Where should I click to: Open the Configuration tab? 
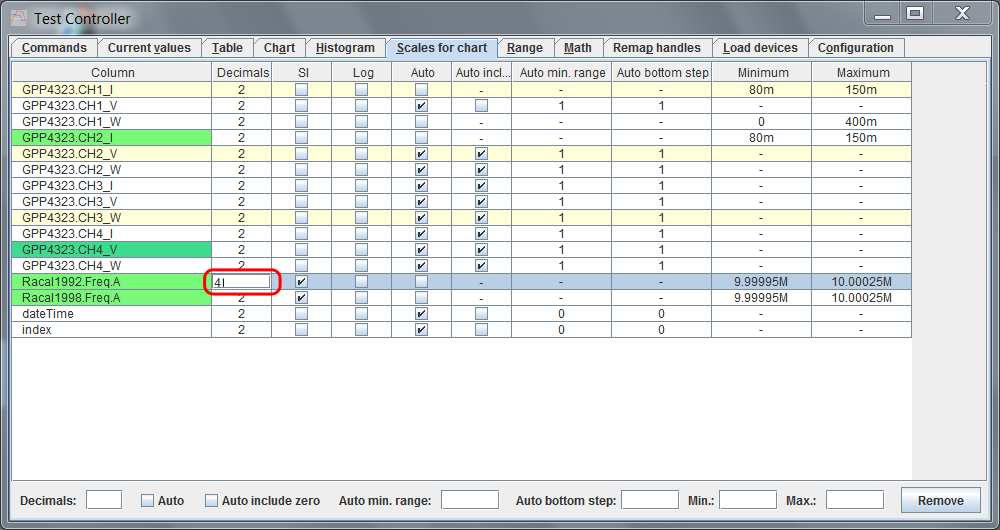[x=855, y=48]
